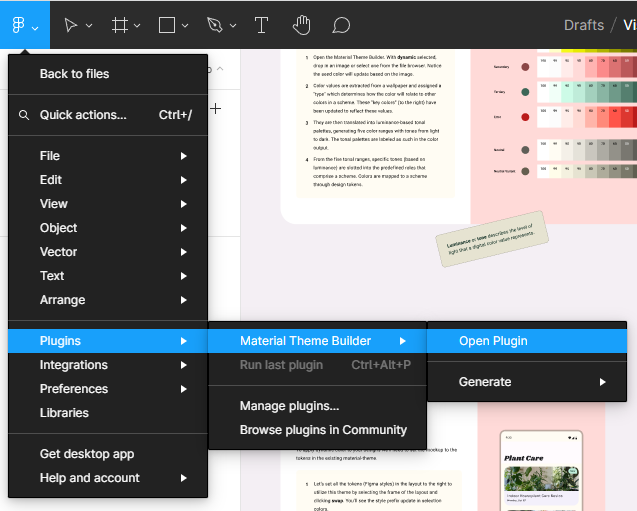The width and height of the screenshot is (637, 511).
Task: Open the Vector submenu
Action: point(108,252)
